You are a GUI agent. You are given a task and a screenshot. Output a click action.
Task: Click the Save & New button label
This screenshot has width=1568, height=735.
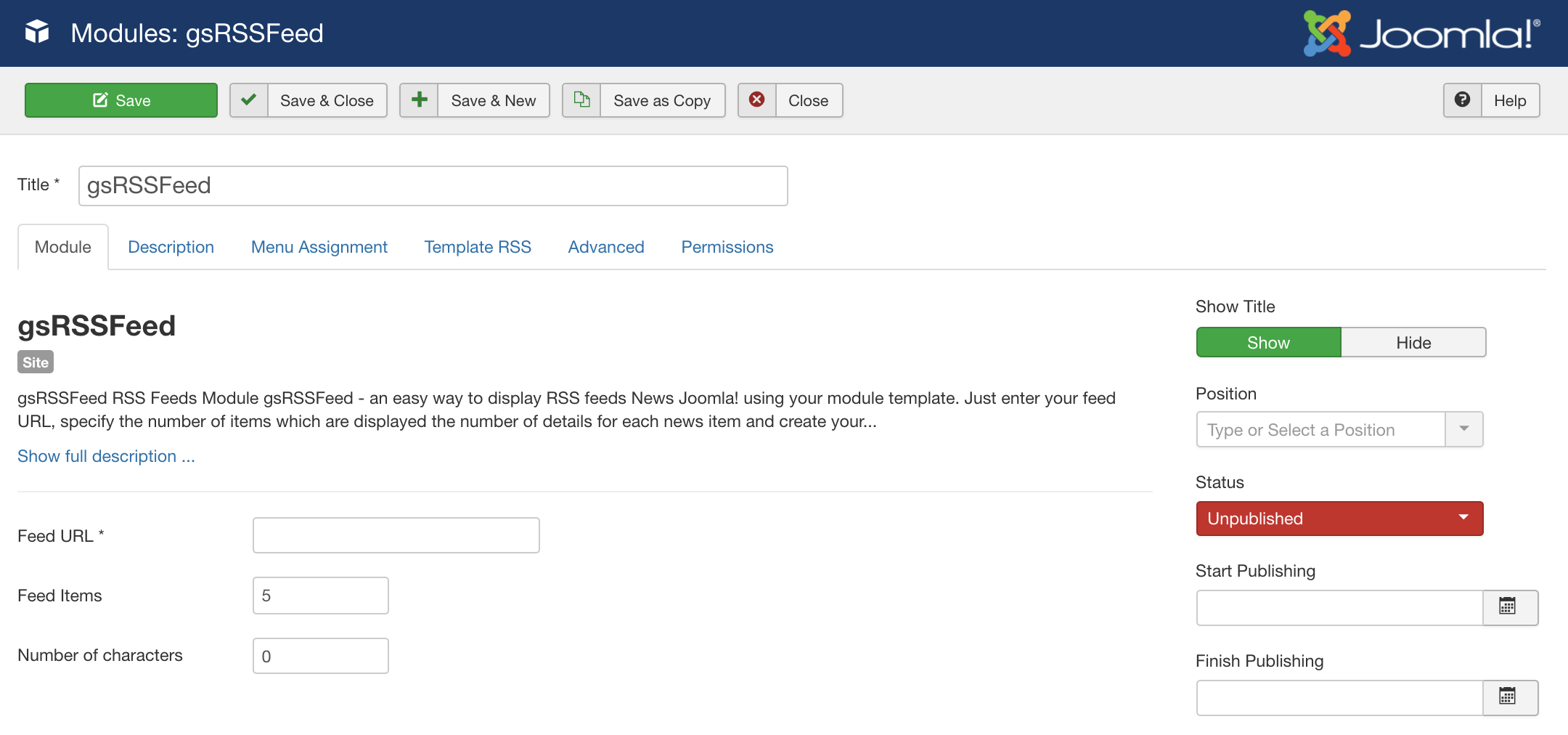tap(494, 100)
